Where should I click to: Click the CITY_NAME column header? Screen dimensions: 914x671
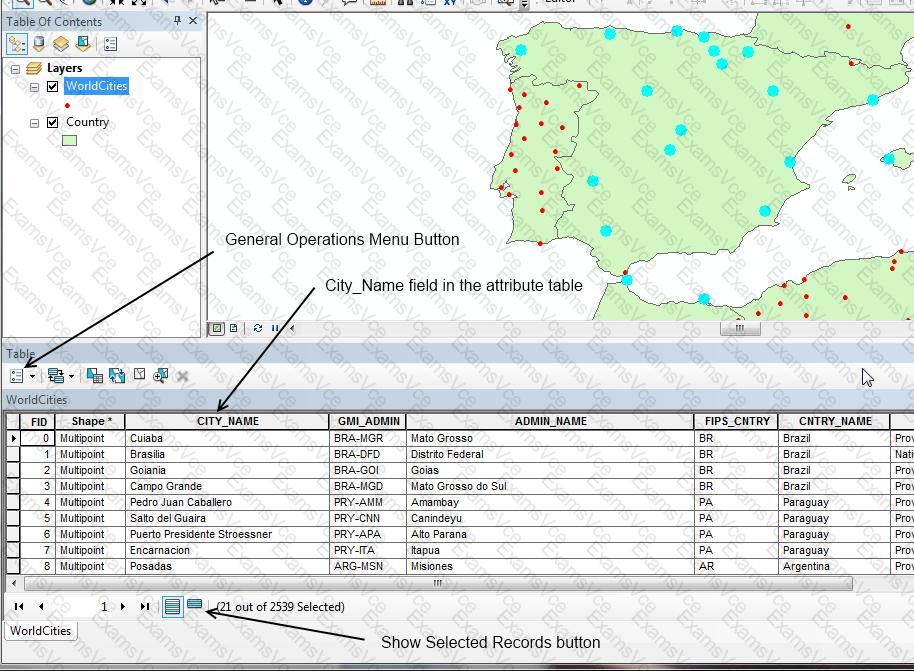click(x=228, y=422)
